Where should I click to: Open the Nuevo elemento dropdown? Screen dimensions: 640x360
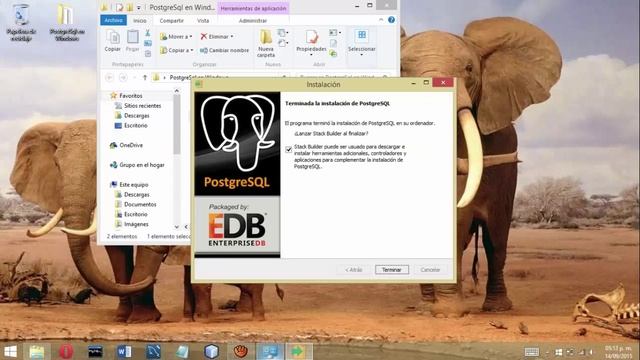click(282, 33)
